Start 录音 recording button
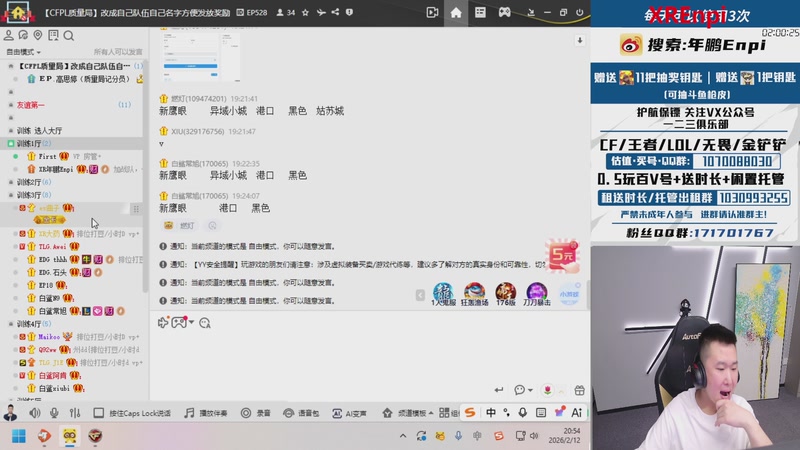The height and width of the screenshot is (450, 800). [x=256, y=413]
